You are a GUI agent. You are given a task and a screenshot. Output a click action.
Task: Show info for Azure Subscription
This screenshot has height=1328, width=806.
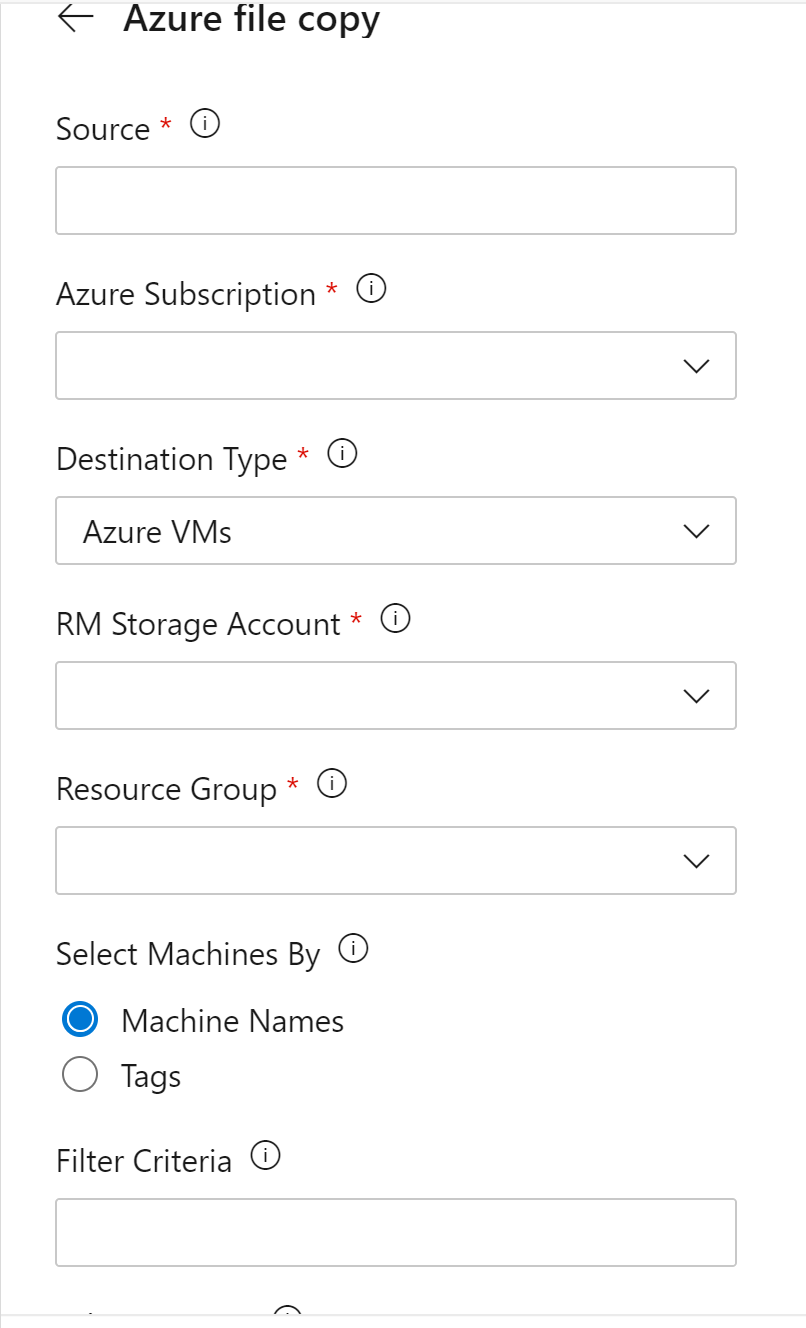(371, 290)
